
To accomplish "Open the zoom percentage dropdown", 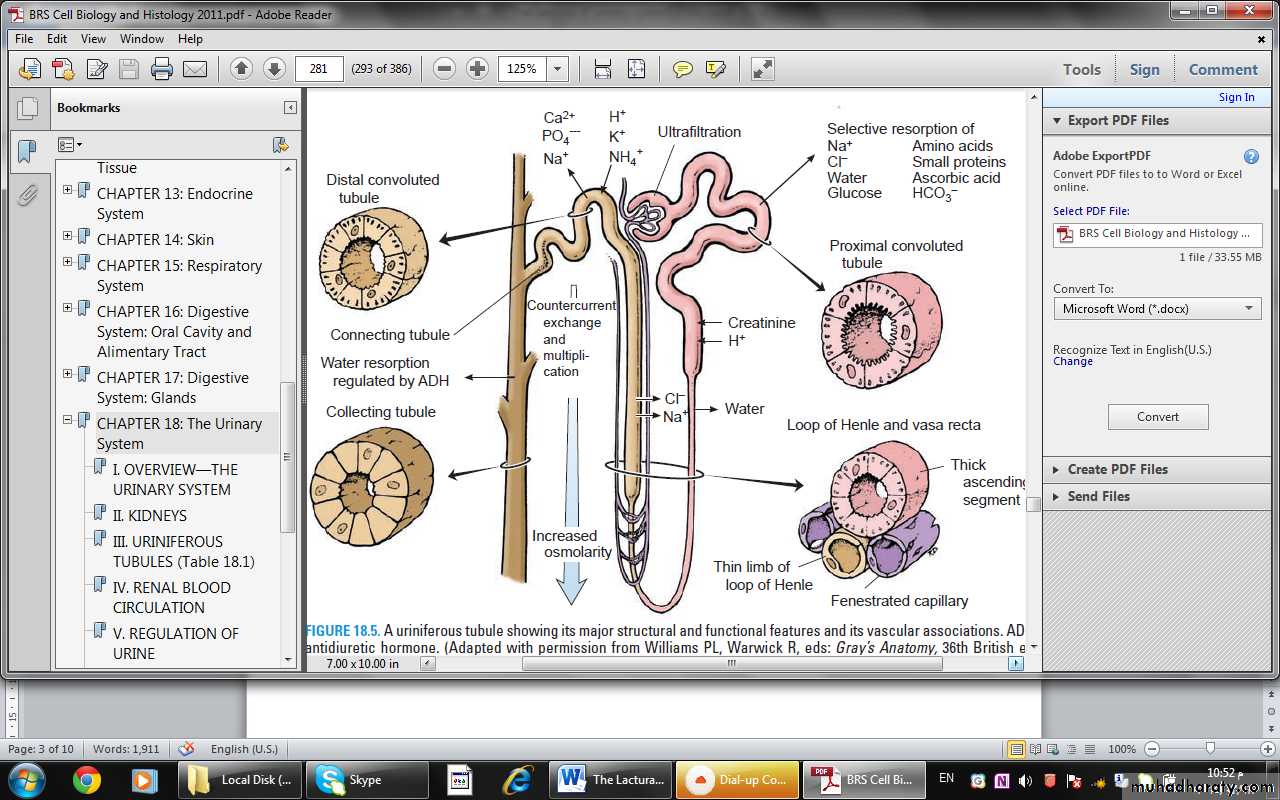I will [557, 69].
